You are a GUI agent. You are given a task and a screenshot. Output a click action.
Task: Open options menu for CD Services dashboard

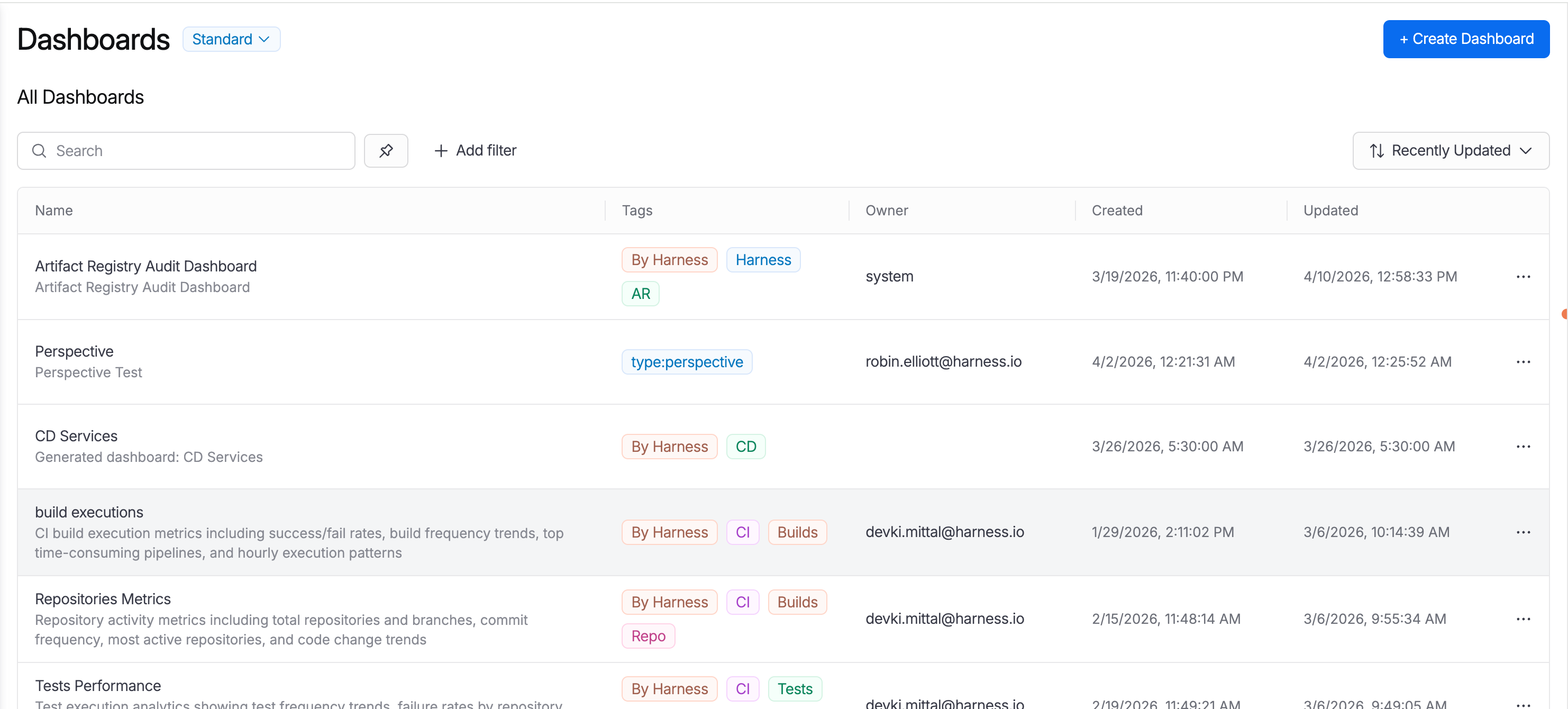click(x=1524, y=446)
